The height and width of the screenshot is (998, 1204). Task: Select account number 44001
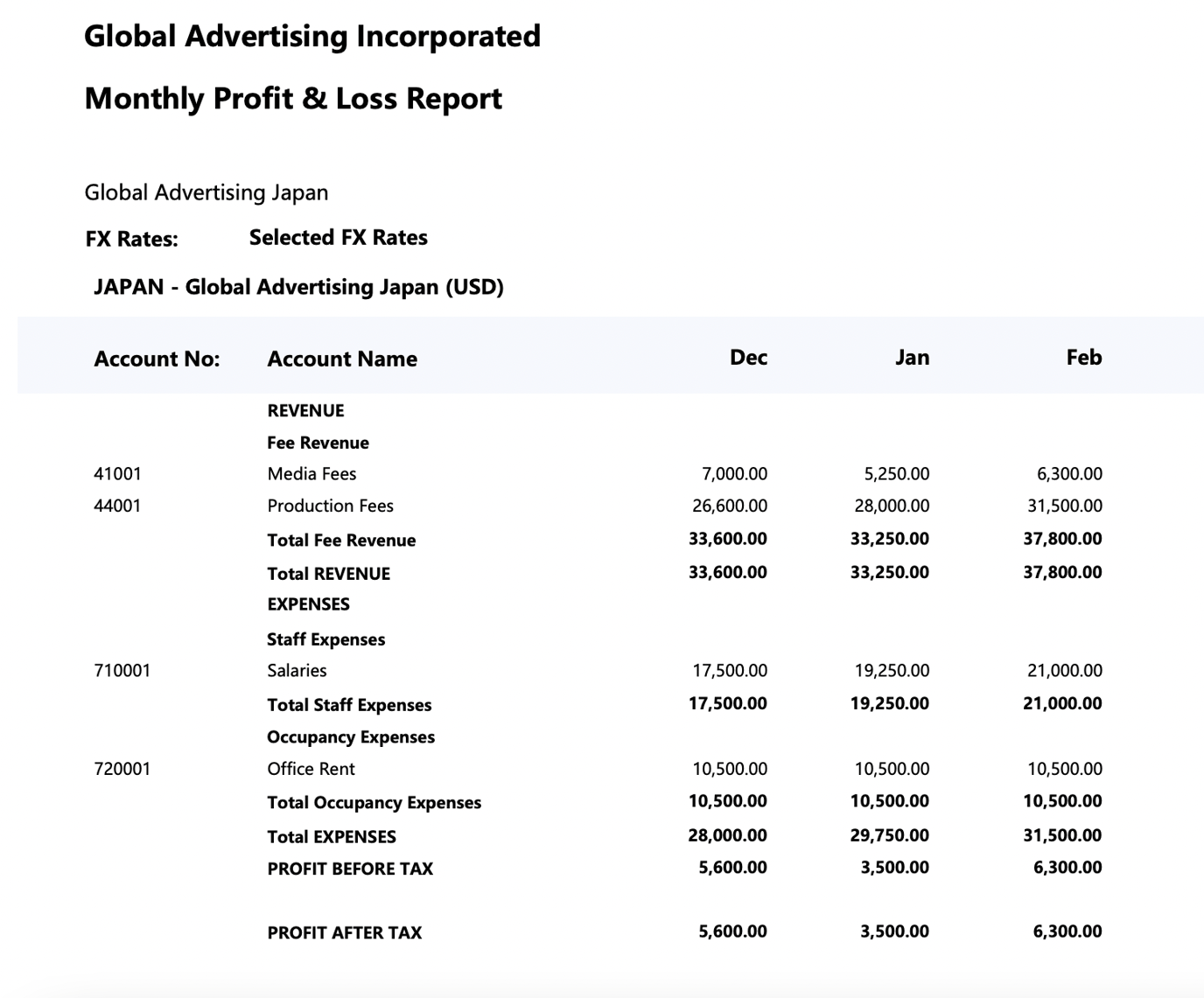tap(117, 506)
